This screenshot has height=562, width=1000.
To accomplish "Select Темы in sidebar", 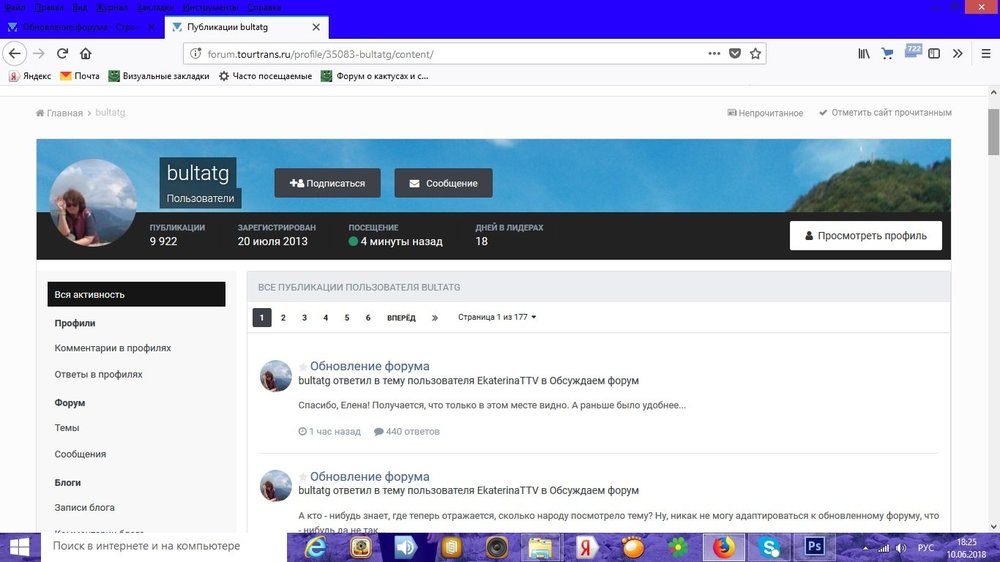I will click(x=67, y=428).
